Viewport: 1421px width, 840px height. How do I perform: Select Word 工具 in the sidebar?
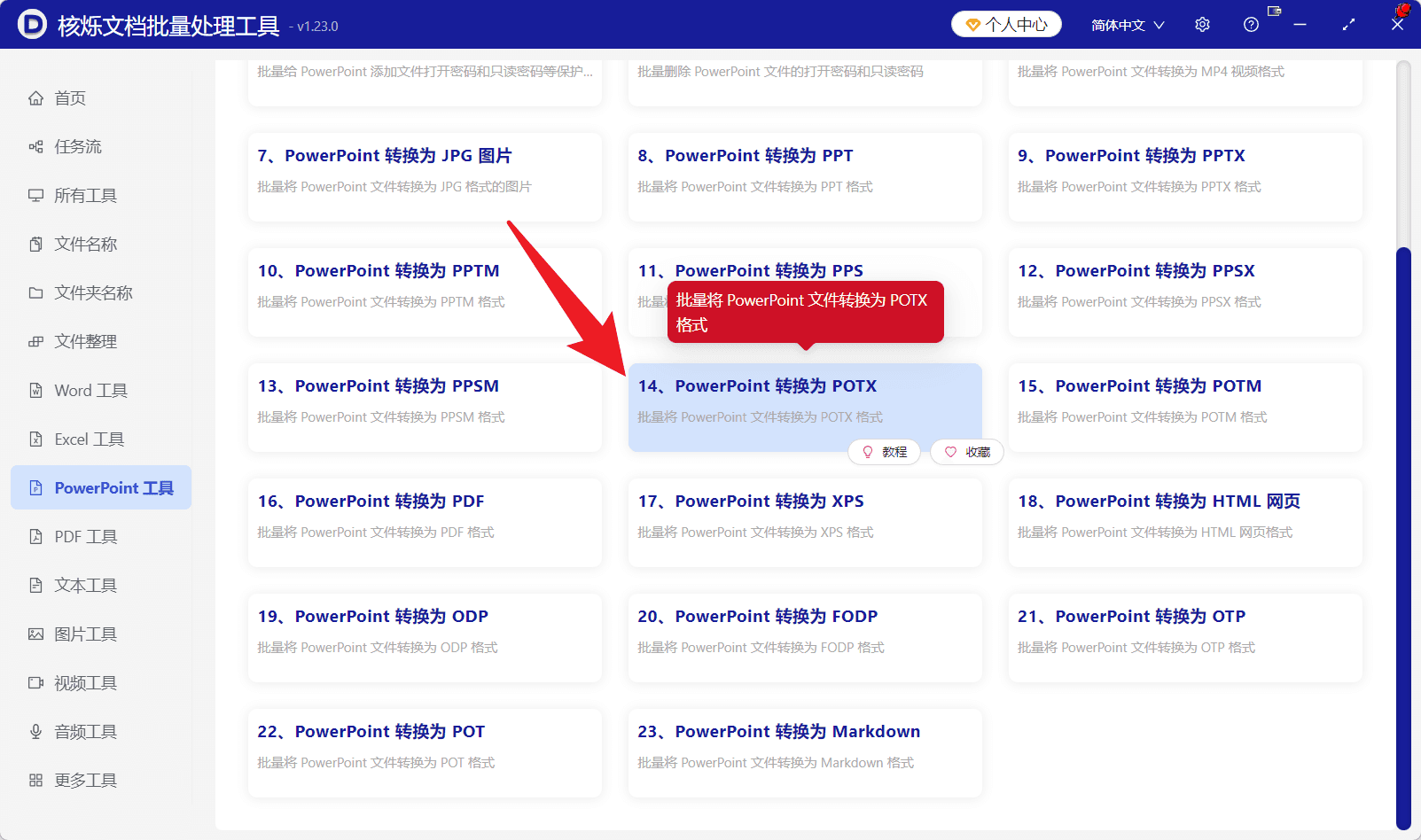pos(101,391)
